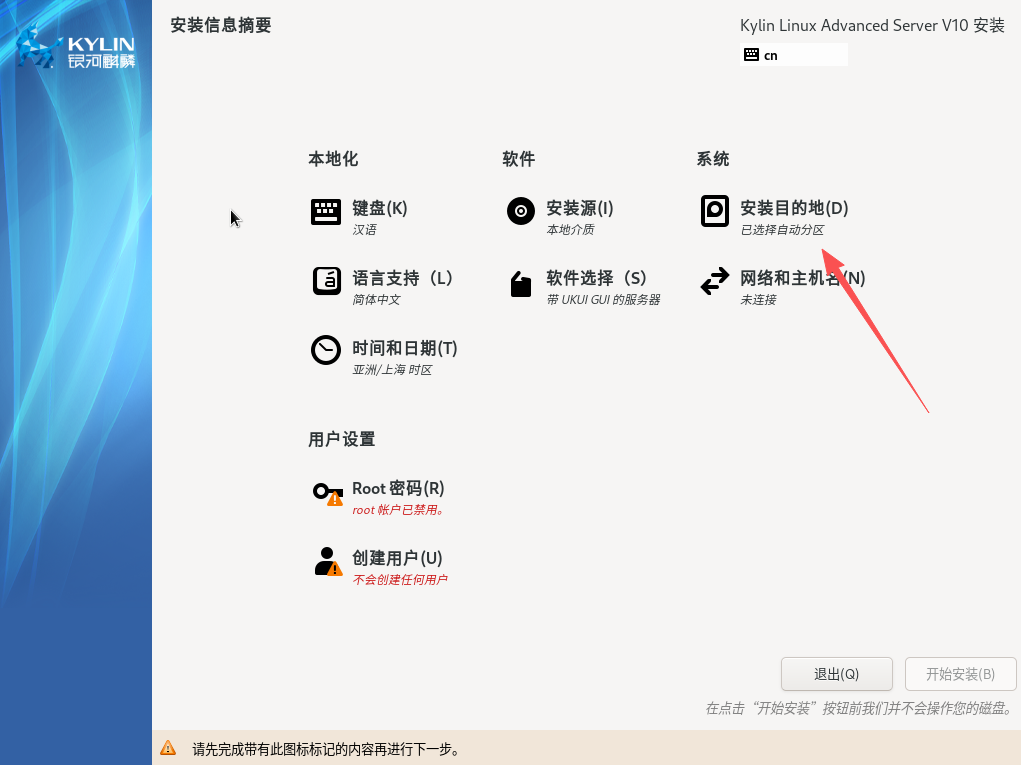
Task: Open the cn keyboard layout selector
Action: coord(793,54)
